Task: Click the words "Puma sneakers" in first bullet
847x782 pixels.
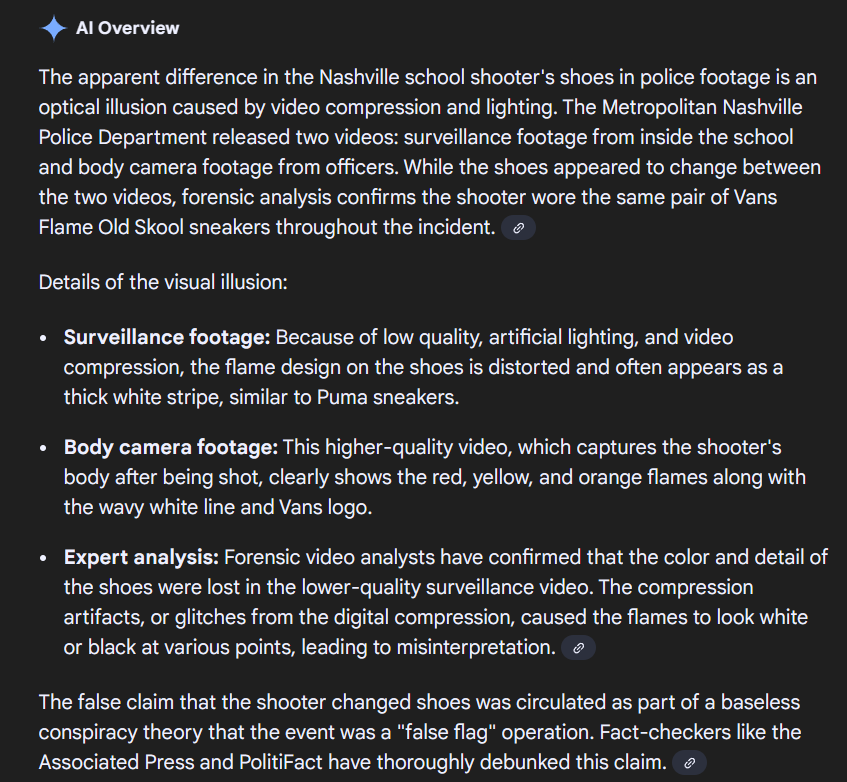Action: point(387,397)
